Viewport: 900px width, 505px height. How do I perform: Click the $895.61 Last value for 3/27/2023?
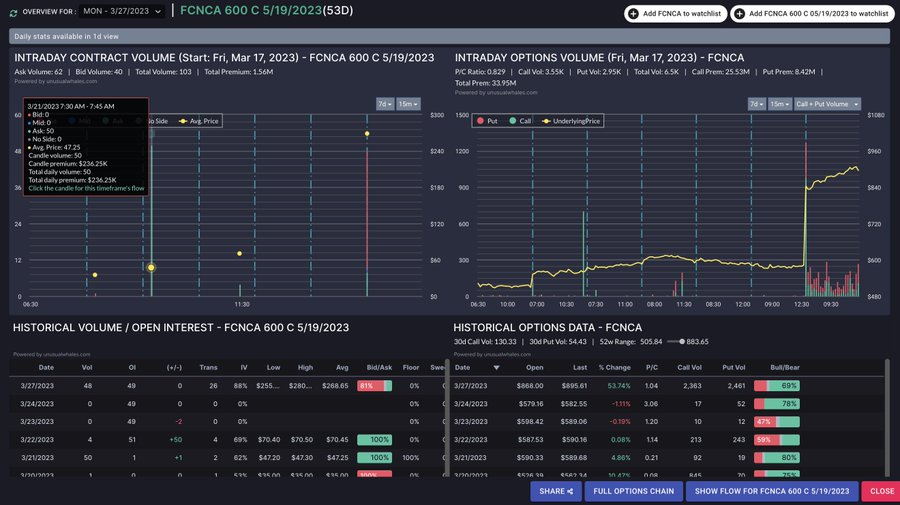(574, 386)
